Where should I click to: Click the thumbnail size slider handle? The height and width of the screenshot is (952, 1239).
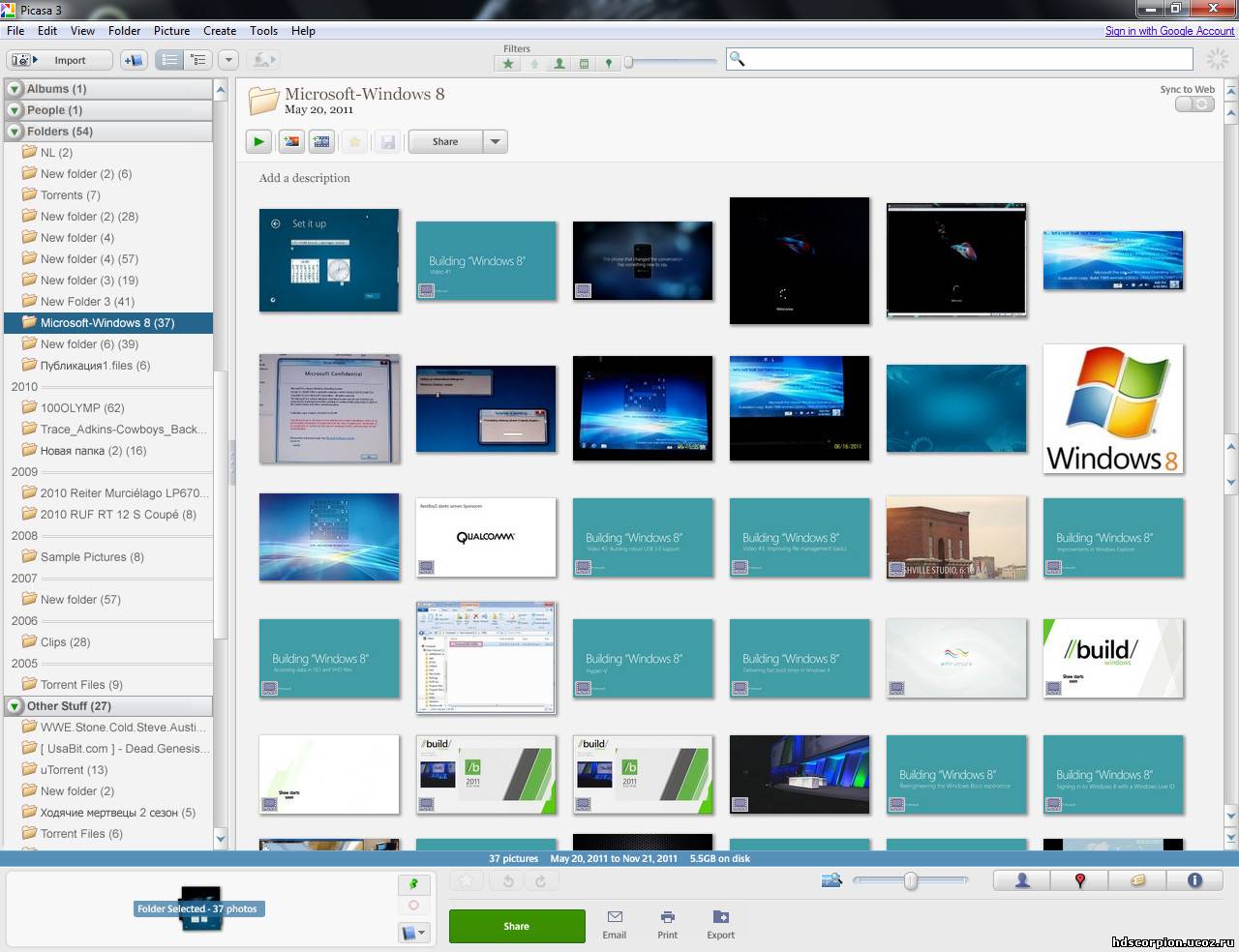tap(910, 880)
